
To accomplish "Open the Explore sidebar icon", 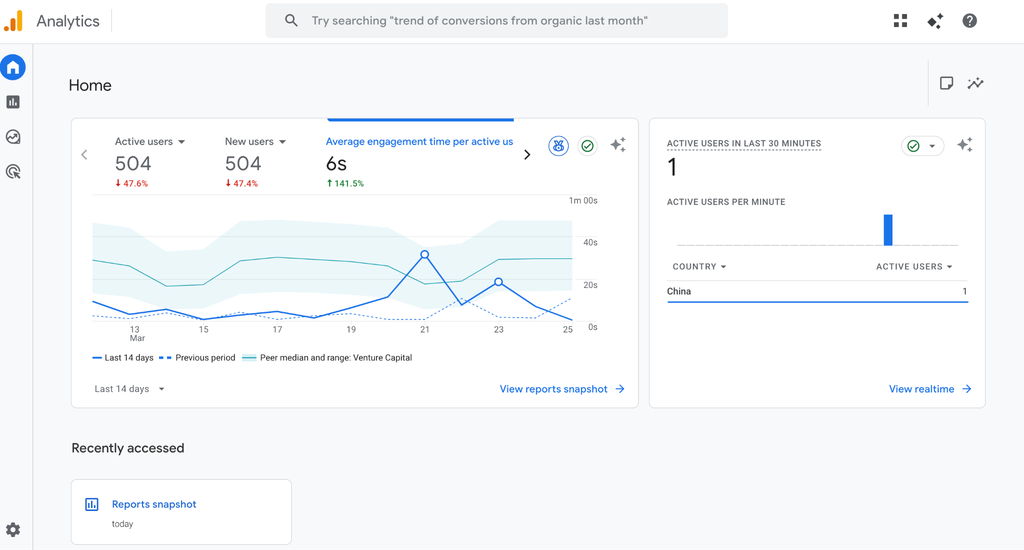I will pos(13,137).
